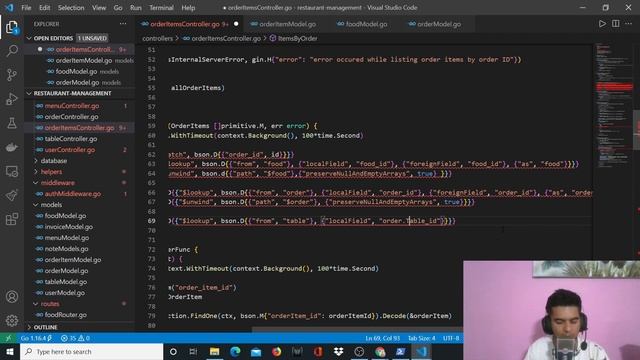Open the Extensions view
Viewport: 640px width, 360px height.
12,219
